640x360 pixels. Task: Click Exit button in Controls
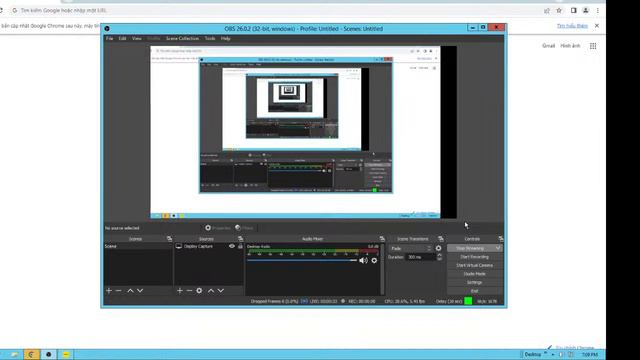(474, 291)
